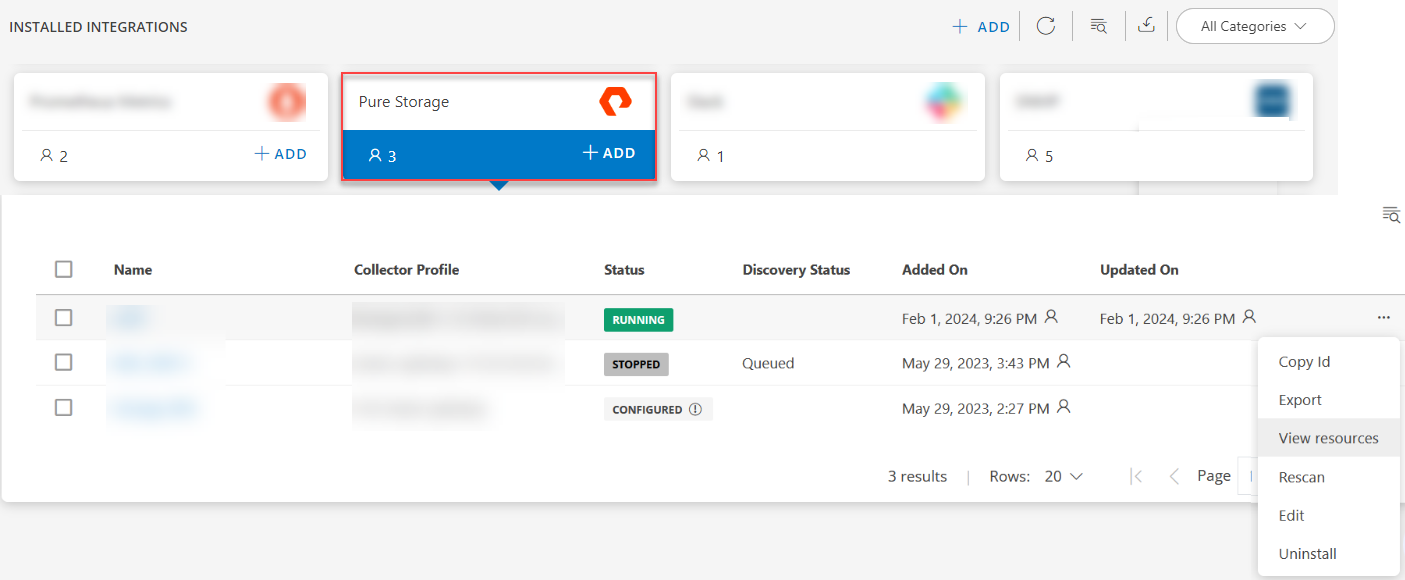Click the search icon above the results table
1405x580 pixels.
click(x=1391, y=214)
